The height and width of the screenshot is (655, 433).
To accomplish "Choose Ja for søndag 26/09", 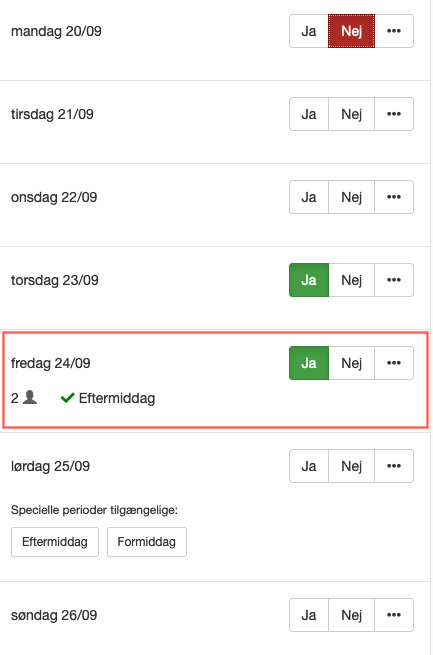I will (x=309, y=615).
